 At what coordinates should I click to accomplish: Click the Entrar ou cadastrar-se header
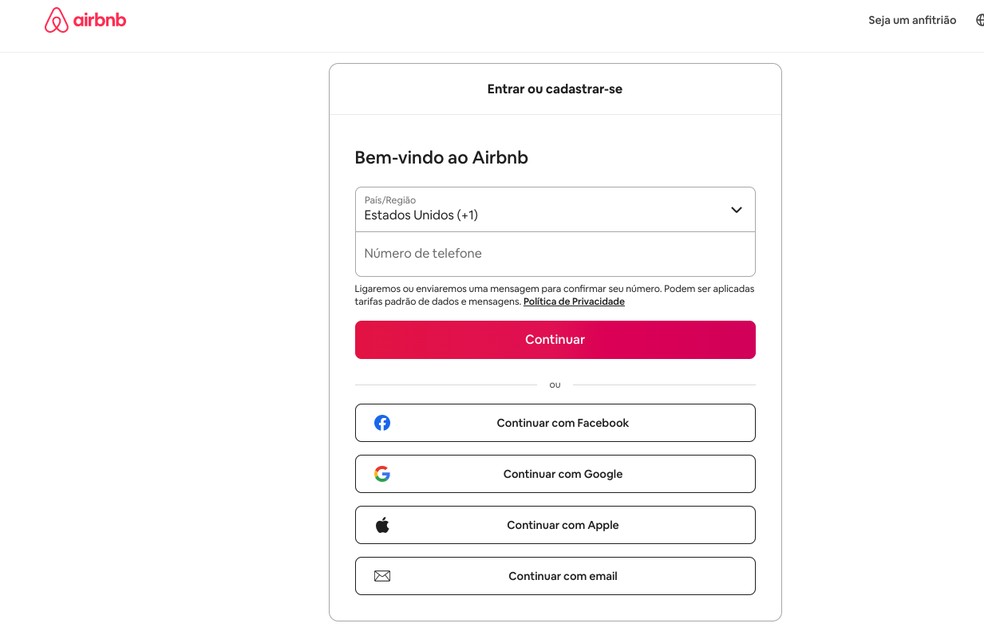(x=555, y=88)
